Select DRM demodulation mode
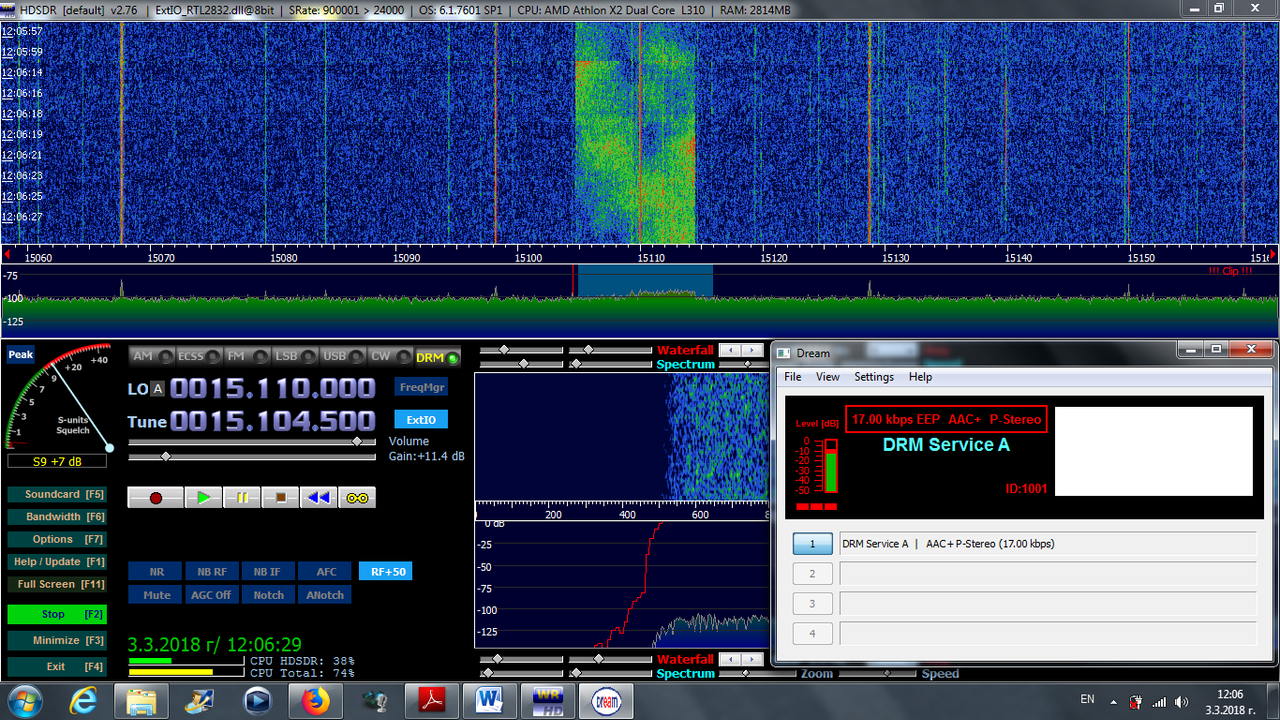 tap(438, 356)
